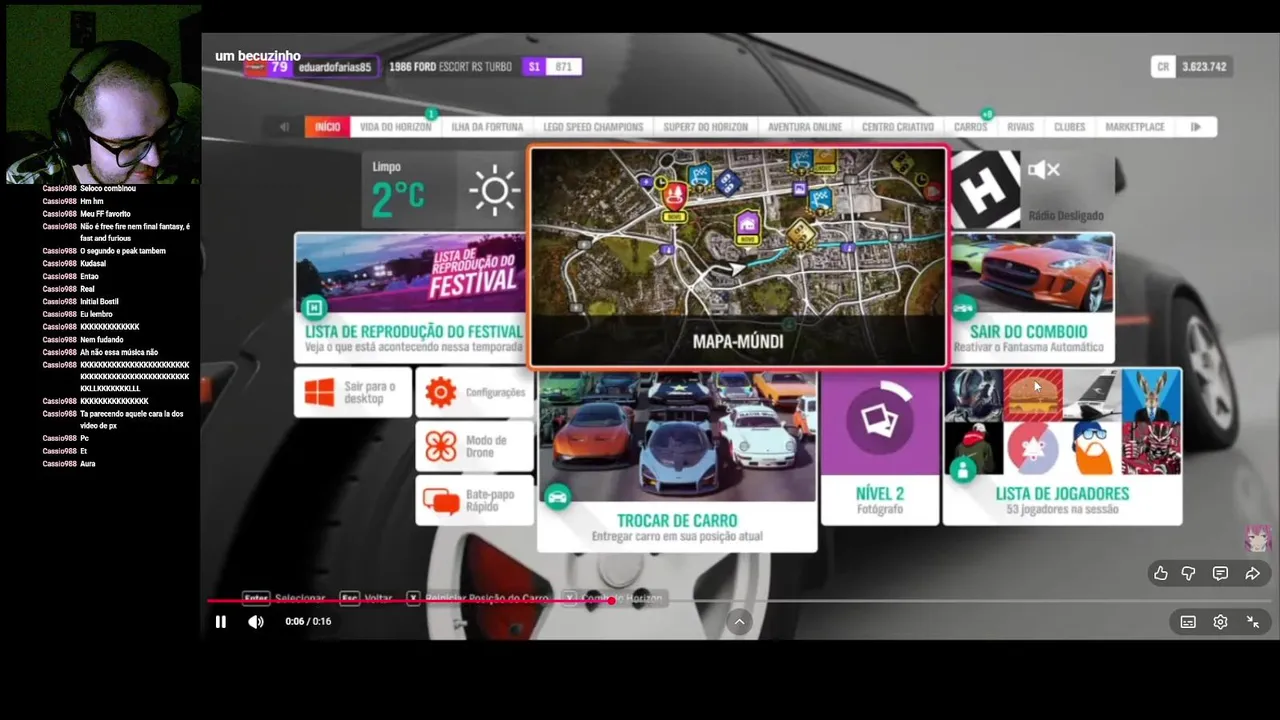
Task: Click the drone icon
Action: pyautogui.click(x=441, y=446)
